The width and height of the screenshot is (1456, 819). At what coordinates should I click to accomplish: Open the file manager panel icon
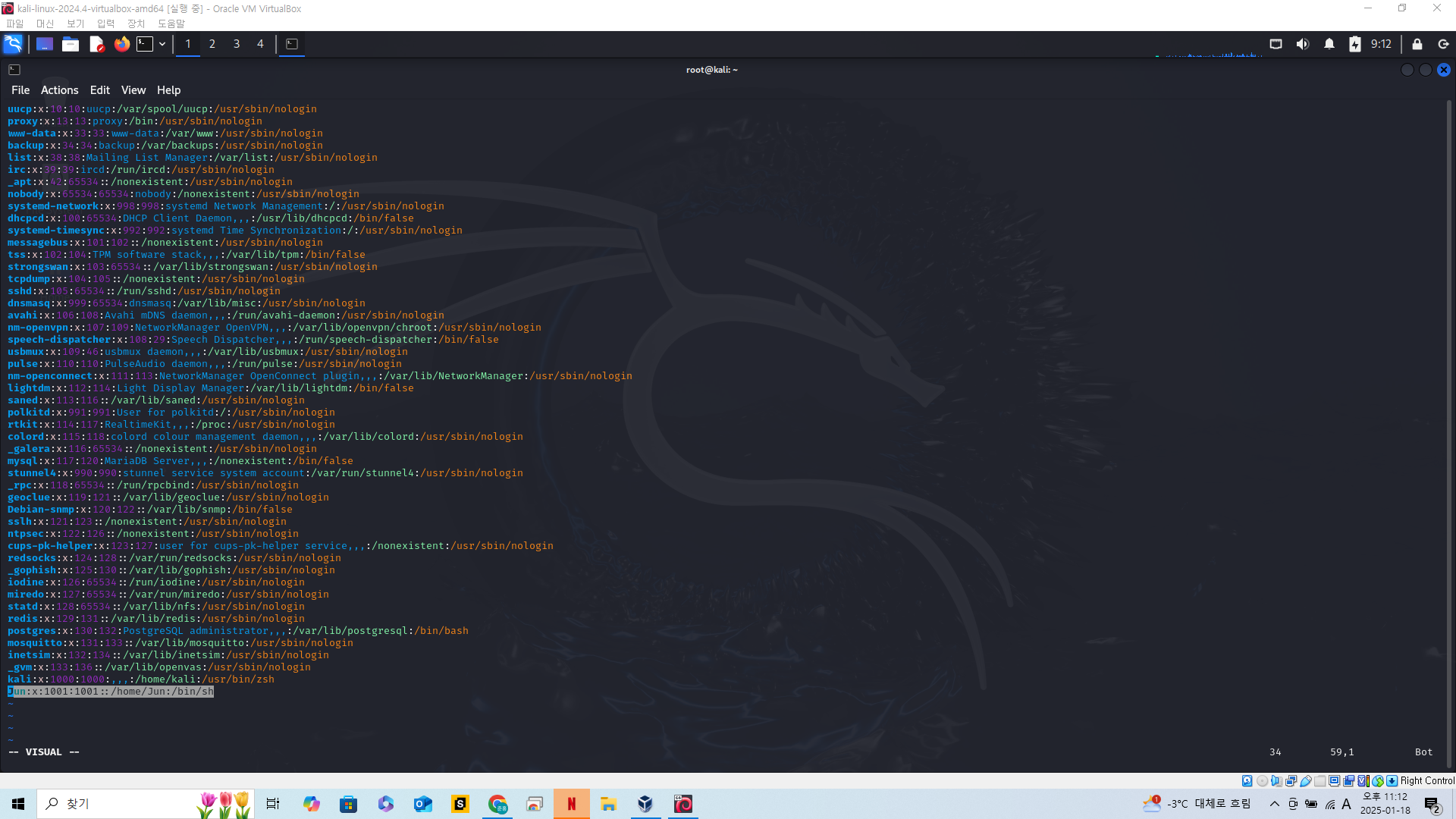click(x=71, y=44)
